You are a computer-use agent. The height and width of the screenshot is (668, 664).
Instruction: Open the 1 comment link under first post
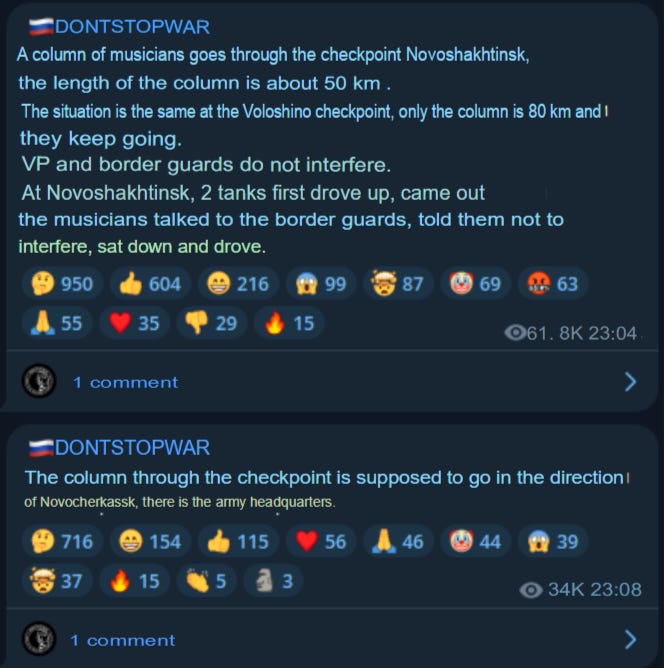(x=125, y=383)
